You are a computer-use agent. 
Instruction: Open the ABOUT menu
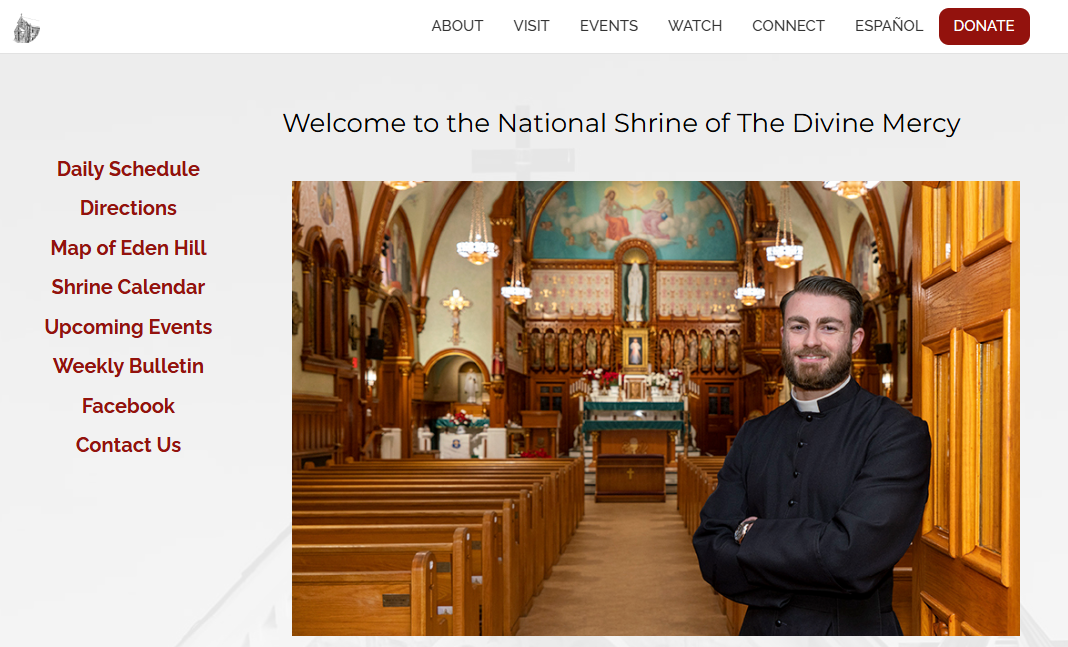coord(457,26)
